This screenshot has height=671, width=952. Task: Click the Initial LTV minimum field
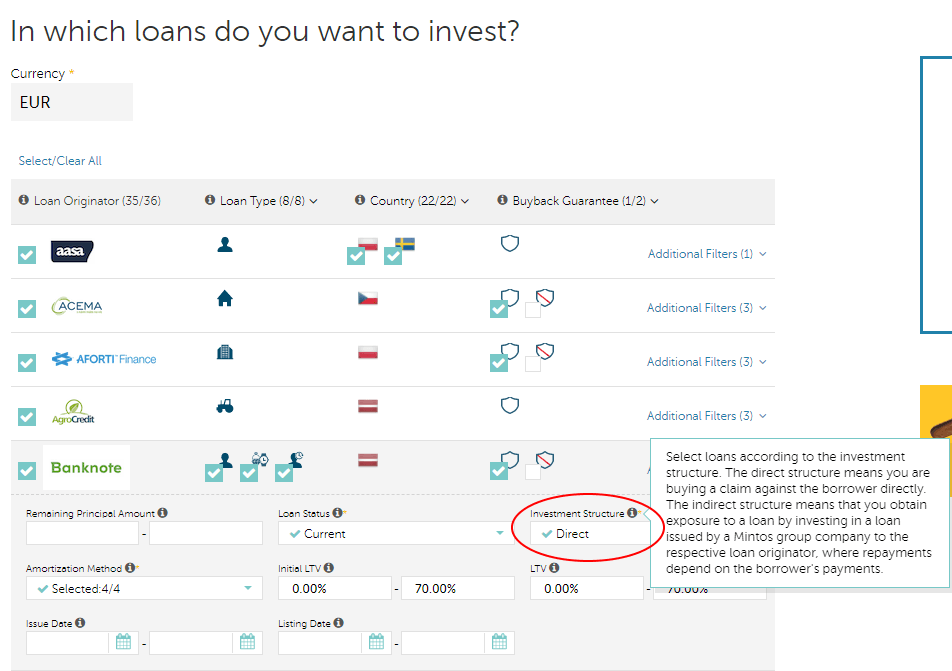coord(334,588)
